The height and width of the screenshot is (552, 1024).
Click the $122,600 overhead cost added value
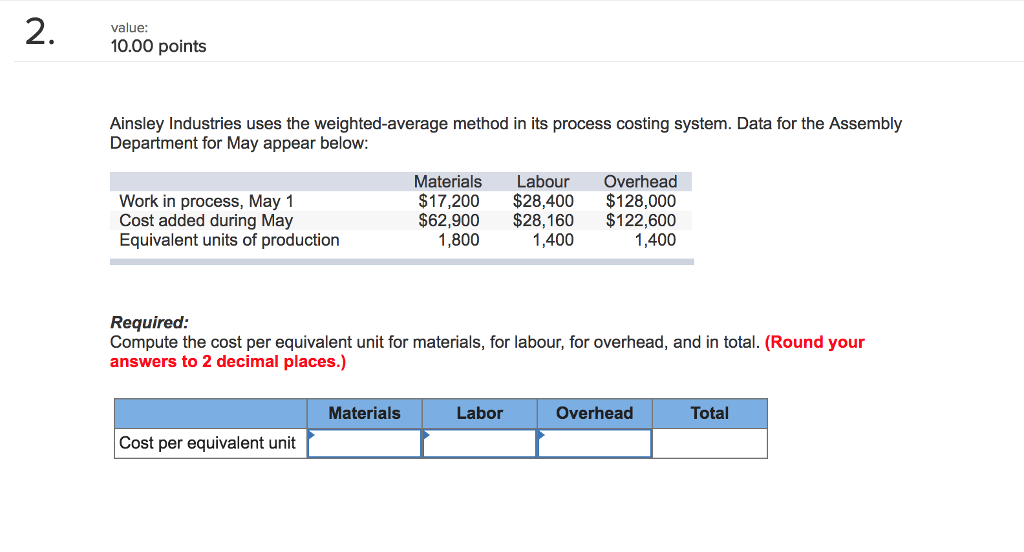tap(641, 221)
